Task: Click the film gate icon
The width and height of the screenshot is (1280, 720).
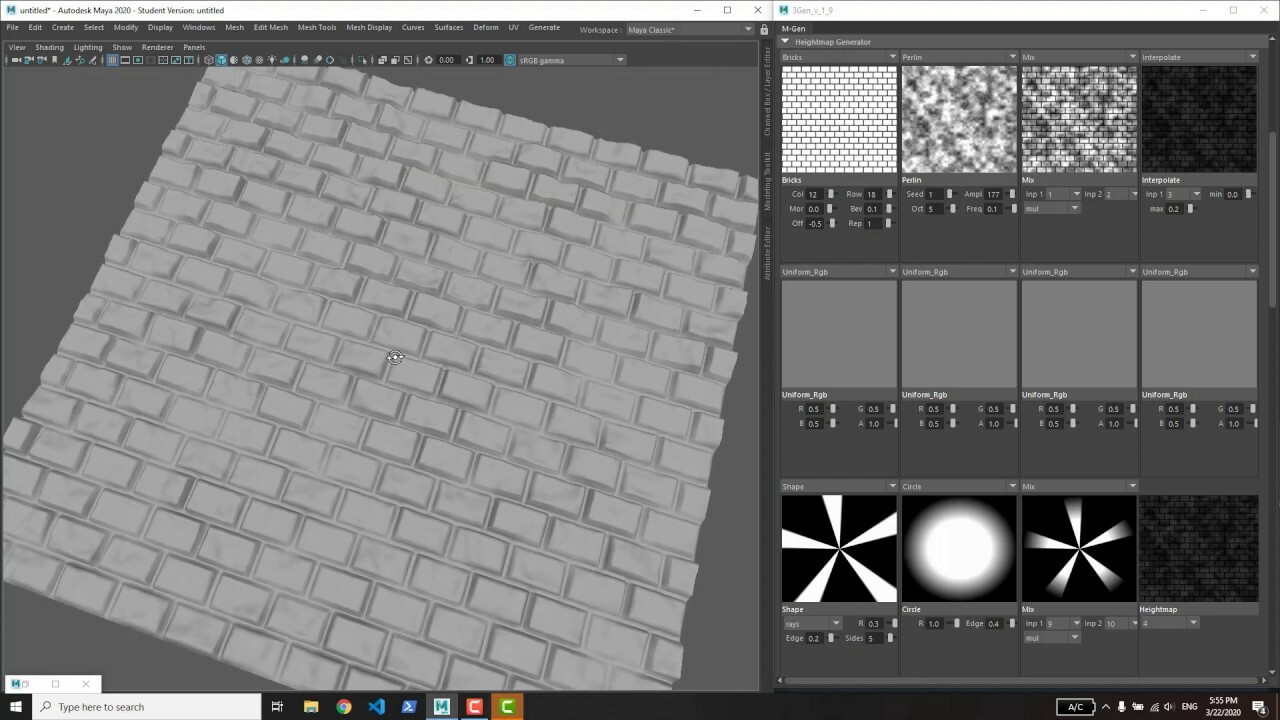Action: (x=125, y=59)
